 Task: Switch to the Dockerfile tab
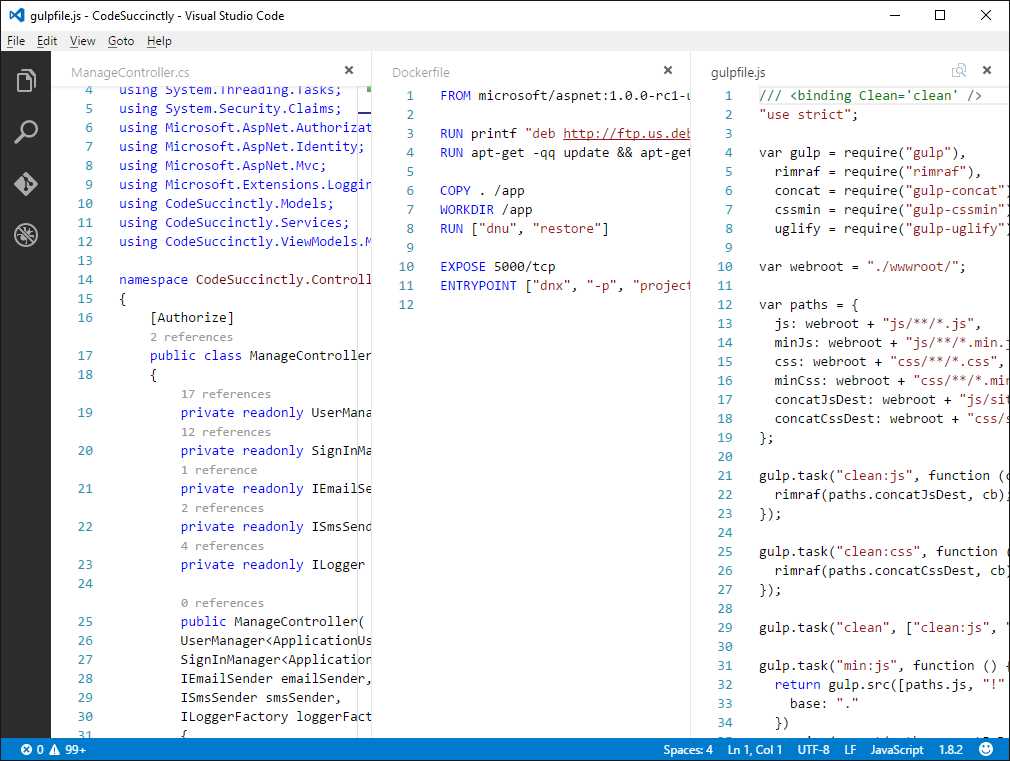pos(420,71)
